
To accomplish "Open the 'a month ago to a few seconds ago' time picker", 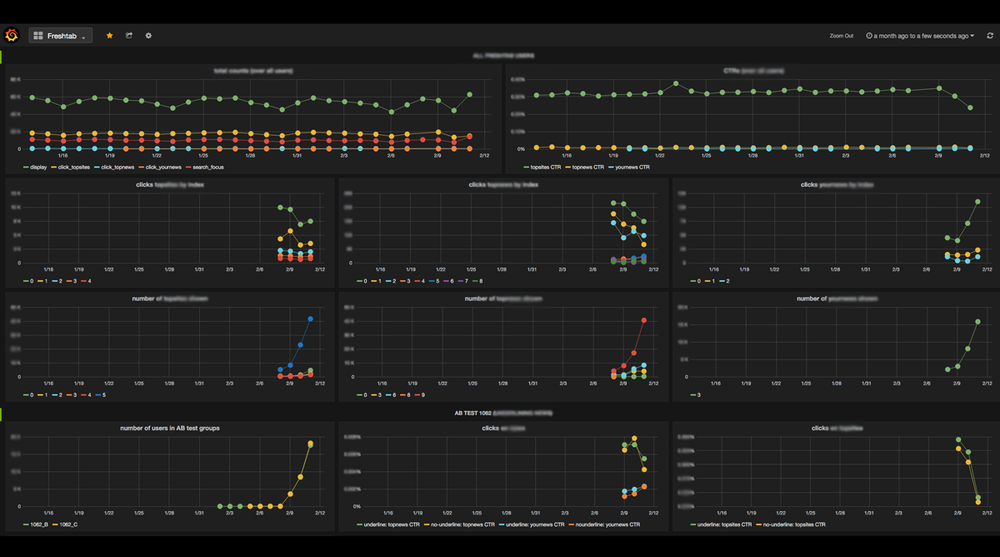I will click(x=920, y=36).
